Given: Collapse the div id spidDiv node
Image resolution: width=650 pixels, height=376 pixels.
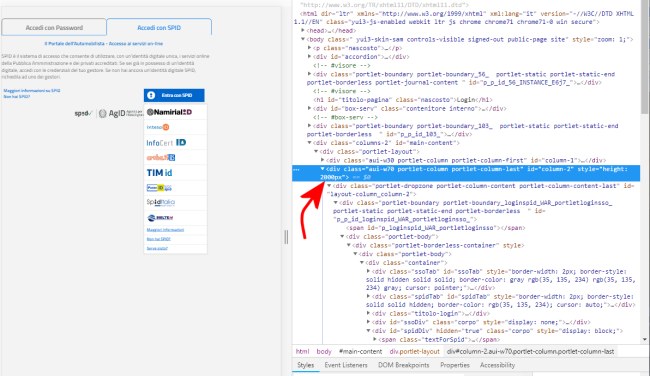Looking at the screenshot, I should point(368,330).
